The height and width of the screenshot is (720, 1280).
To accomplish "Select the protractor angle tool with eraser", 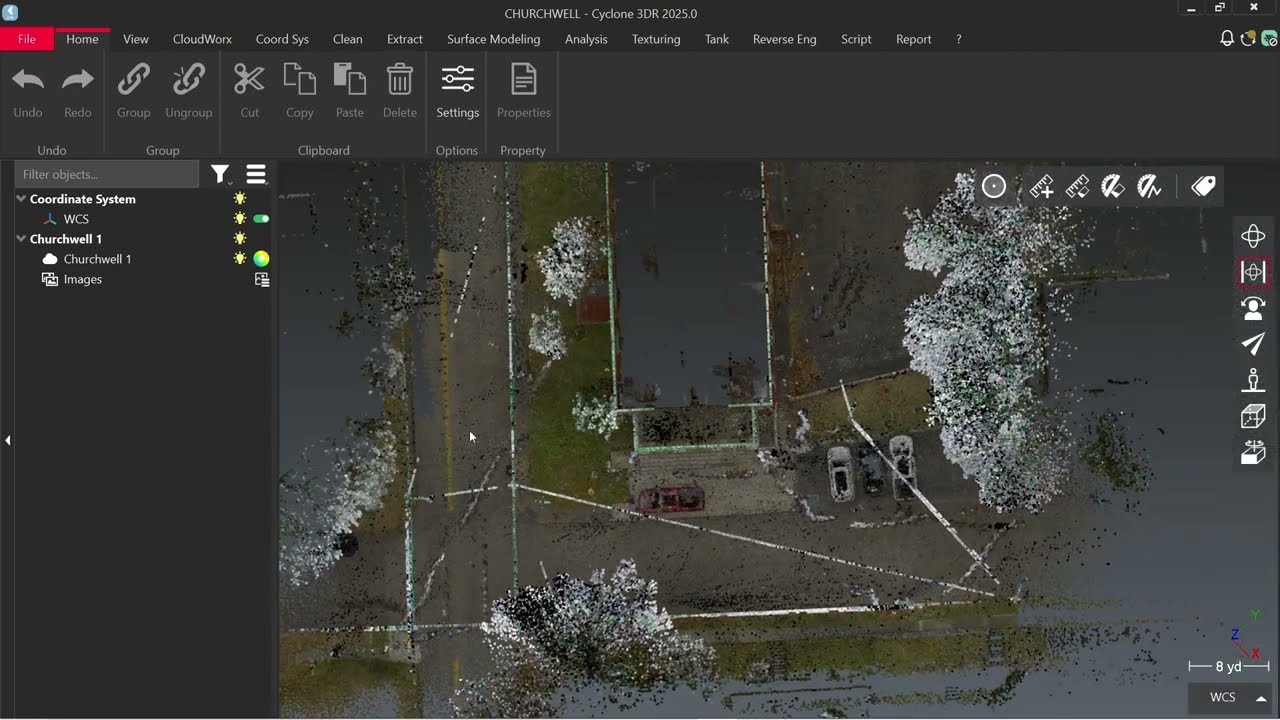I will (x=1113, y=186).
